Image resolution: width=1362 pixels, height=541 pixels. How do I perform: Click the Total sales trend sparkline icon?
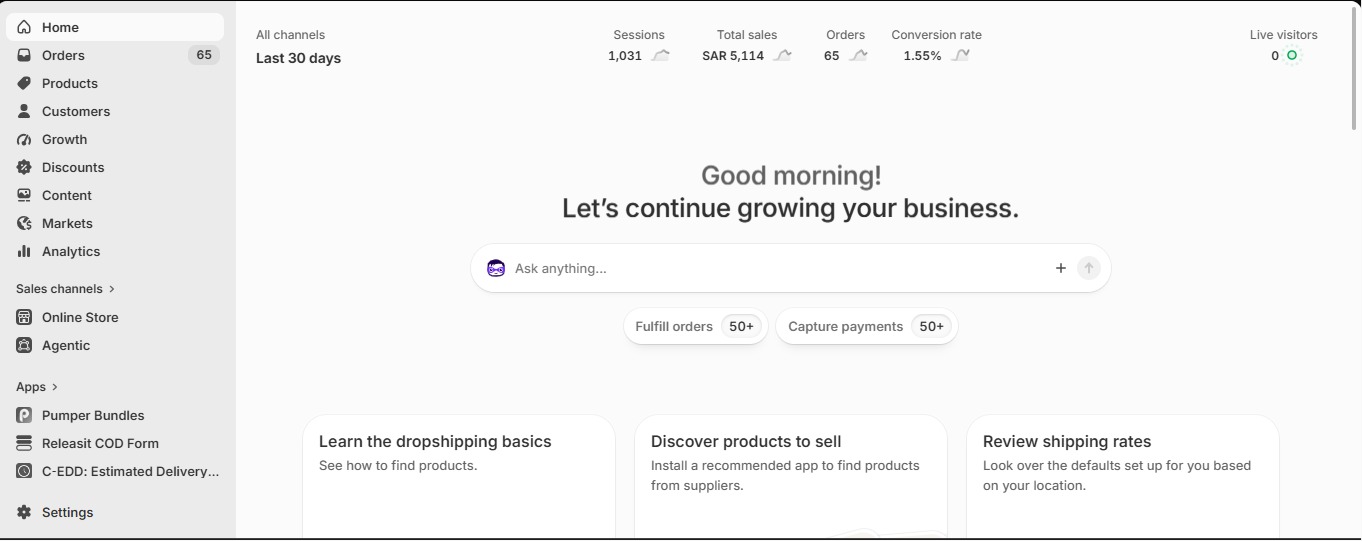783,56
